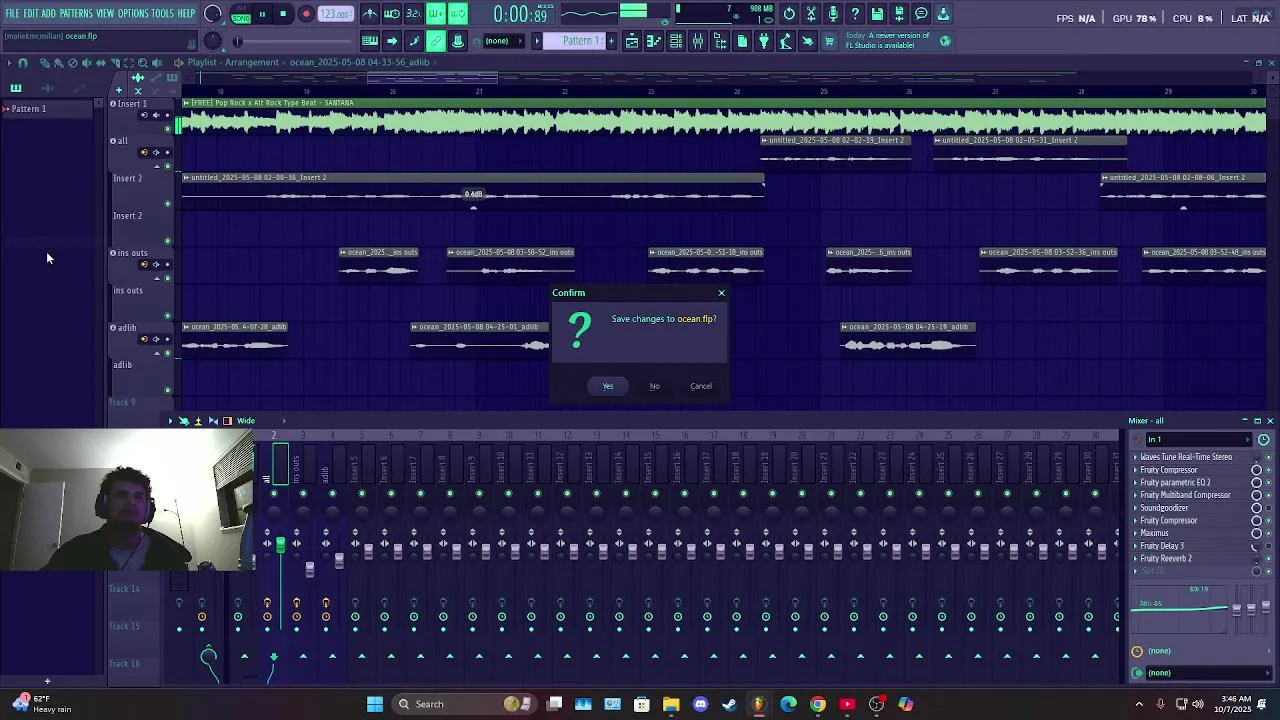Disable the Fruity Reeverb 2 slot LED
The height and width of the screenshot is (720, 1280).
(x=1267, y=558)
